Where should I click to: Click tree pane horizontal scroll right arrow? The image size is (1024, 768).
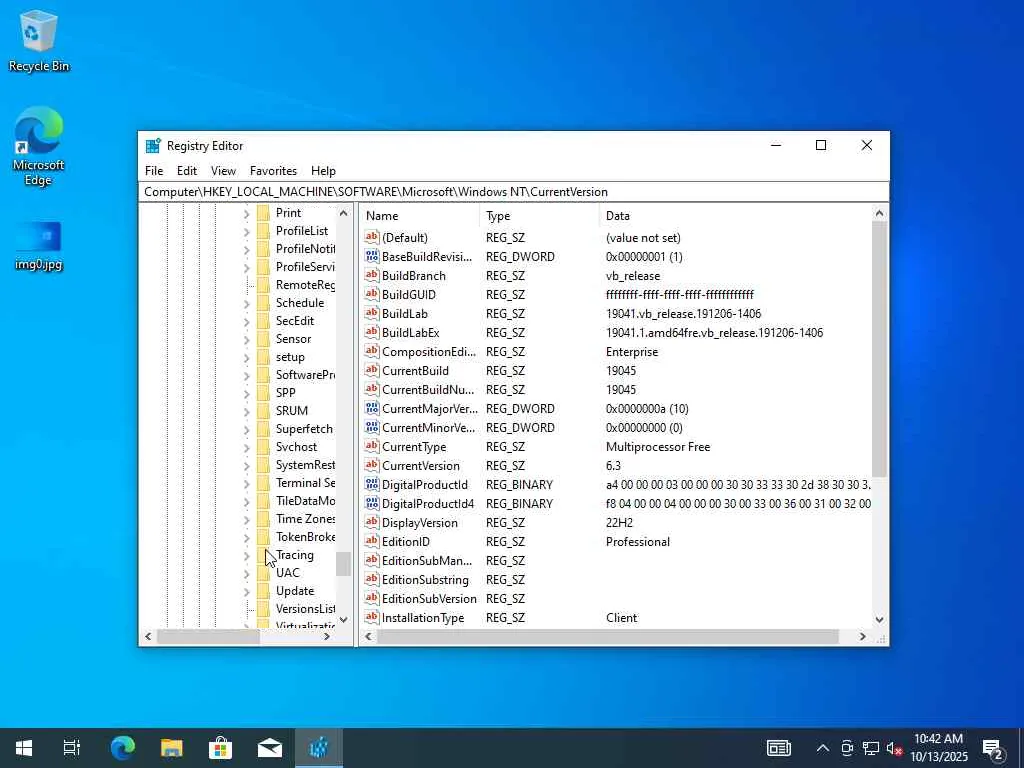click(x=327, y=636)
